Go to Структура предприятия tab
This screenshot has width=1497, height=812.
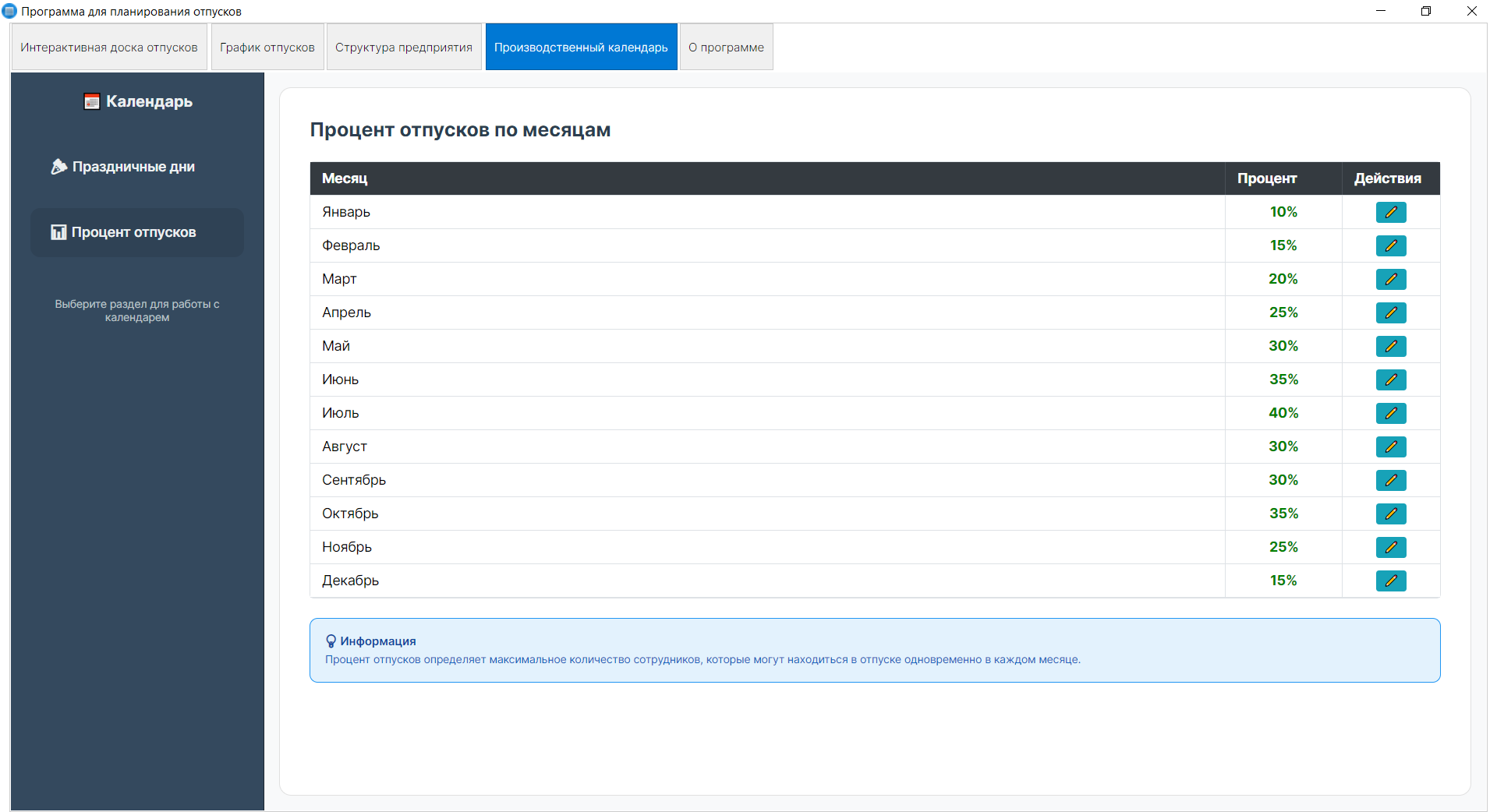tap(404, 48)
